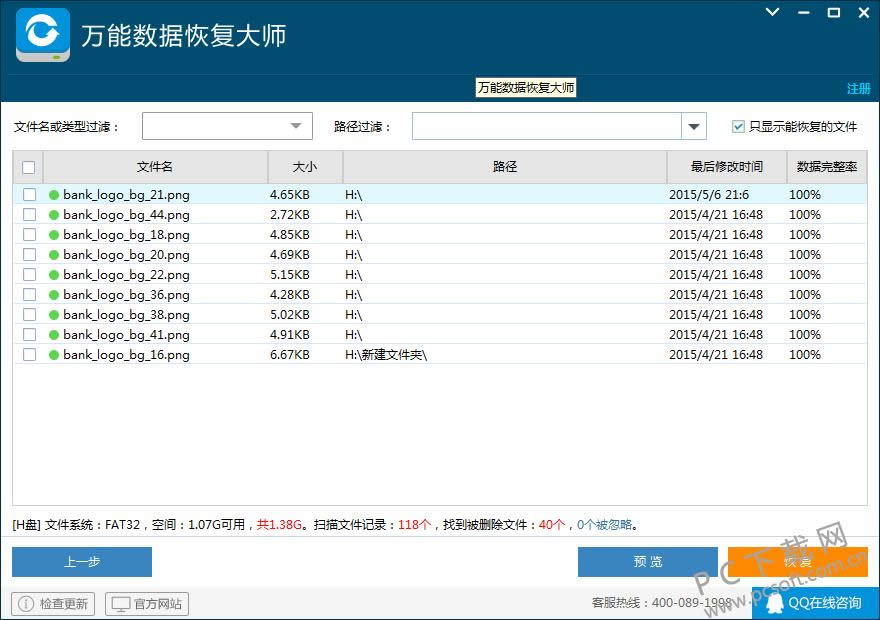The width and height of the screenshot is (880, 620).
Task: Select the file name bank_logo_bg_36.png
Action: (x=126, y=295)
